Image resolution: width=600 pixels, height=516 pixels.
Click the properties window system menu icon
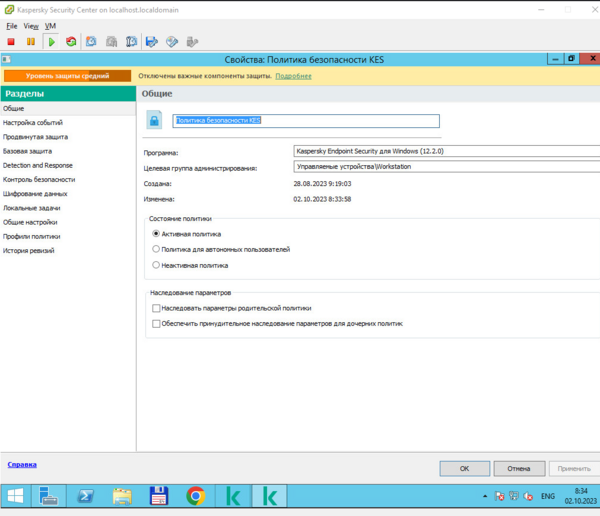pos(7,59)
